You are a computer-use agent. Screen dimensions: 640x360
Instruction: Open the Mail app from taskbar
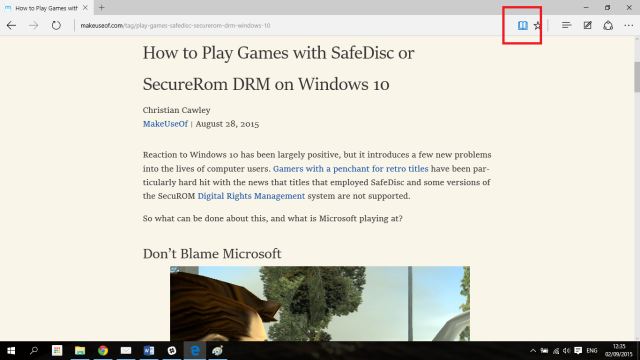(x=126, y=351)
